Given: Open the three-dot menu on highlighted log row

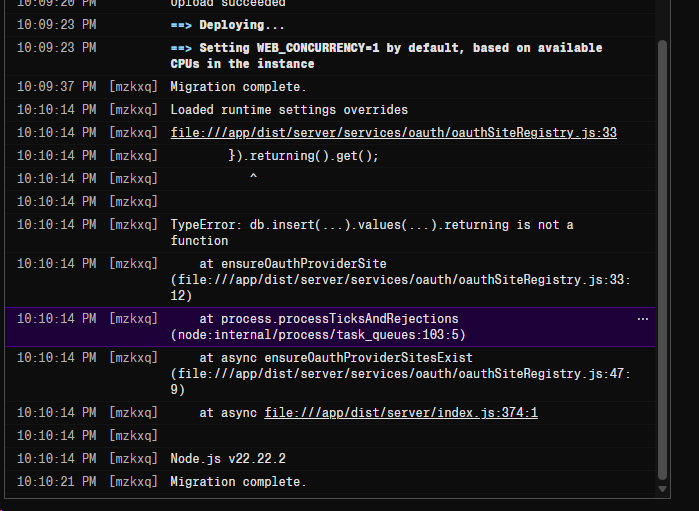Looking at the screenshot, I should pos(642,319).
